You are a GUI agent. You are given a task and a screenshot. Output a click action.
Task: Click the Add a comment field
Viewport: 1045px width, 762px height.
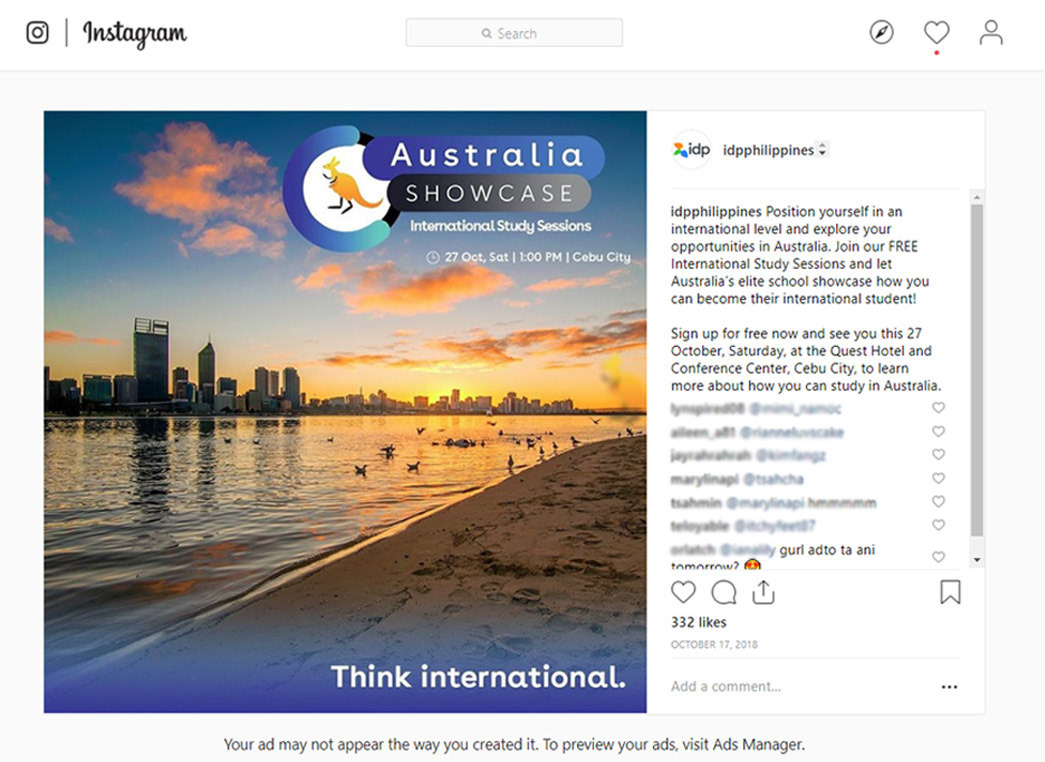[790, 687]
